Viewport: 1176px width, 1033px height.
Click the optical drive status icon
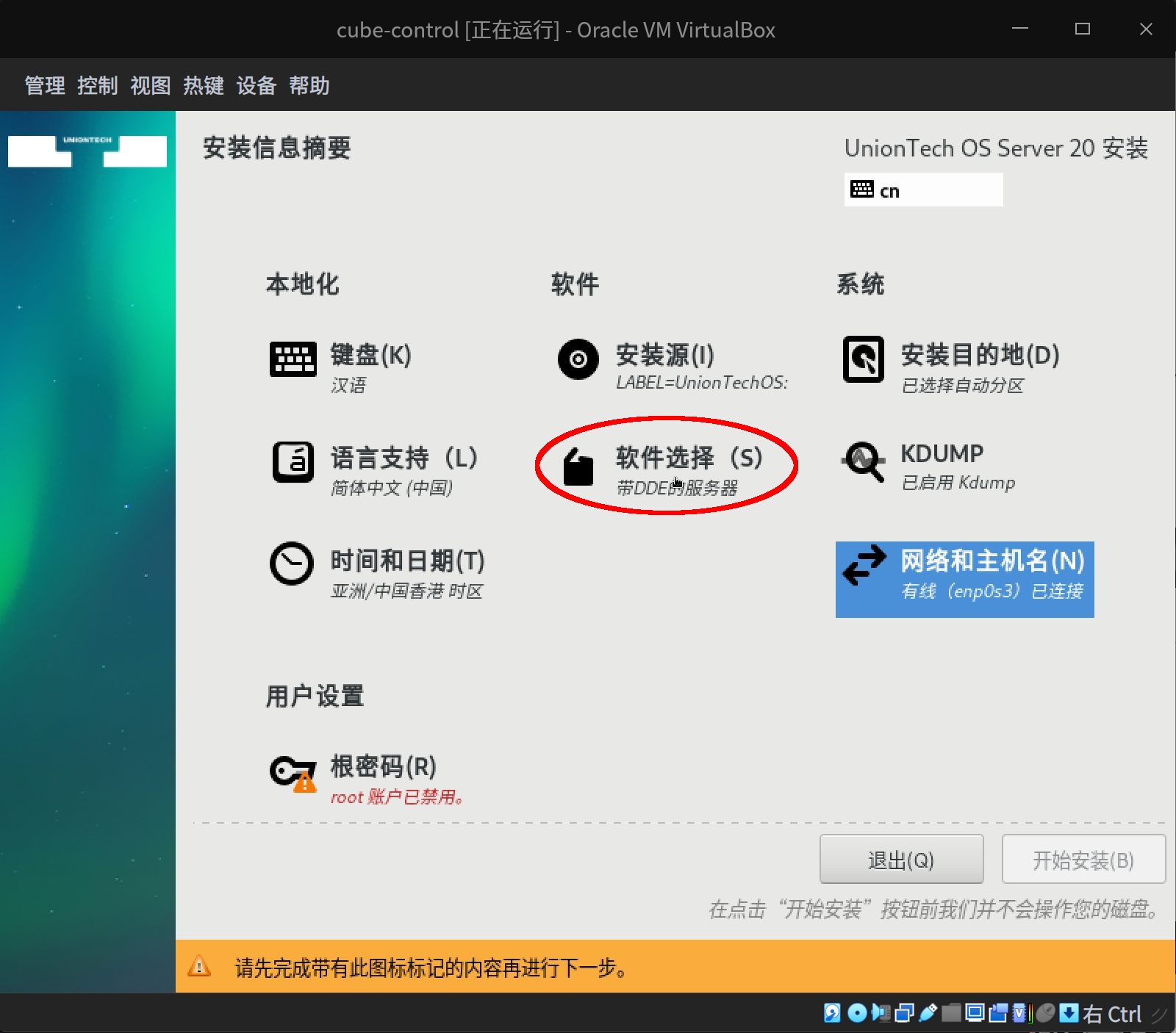click(856, 1014)
